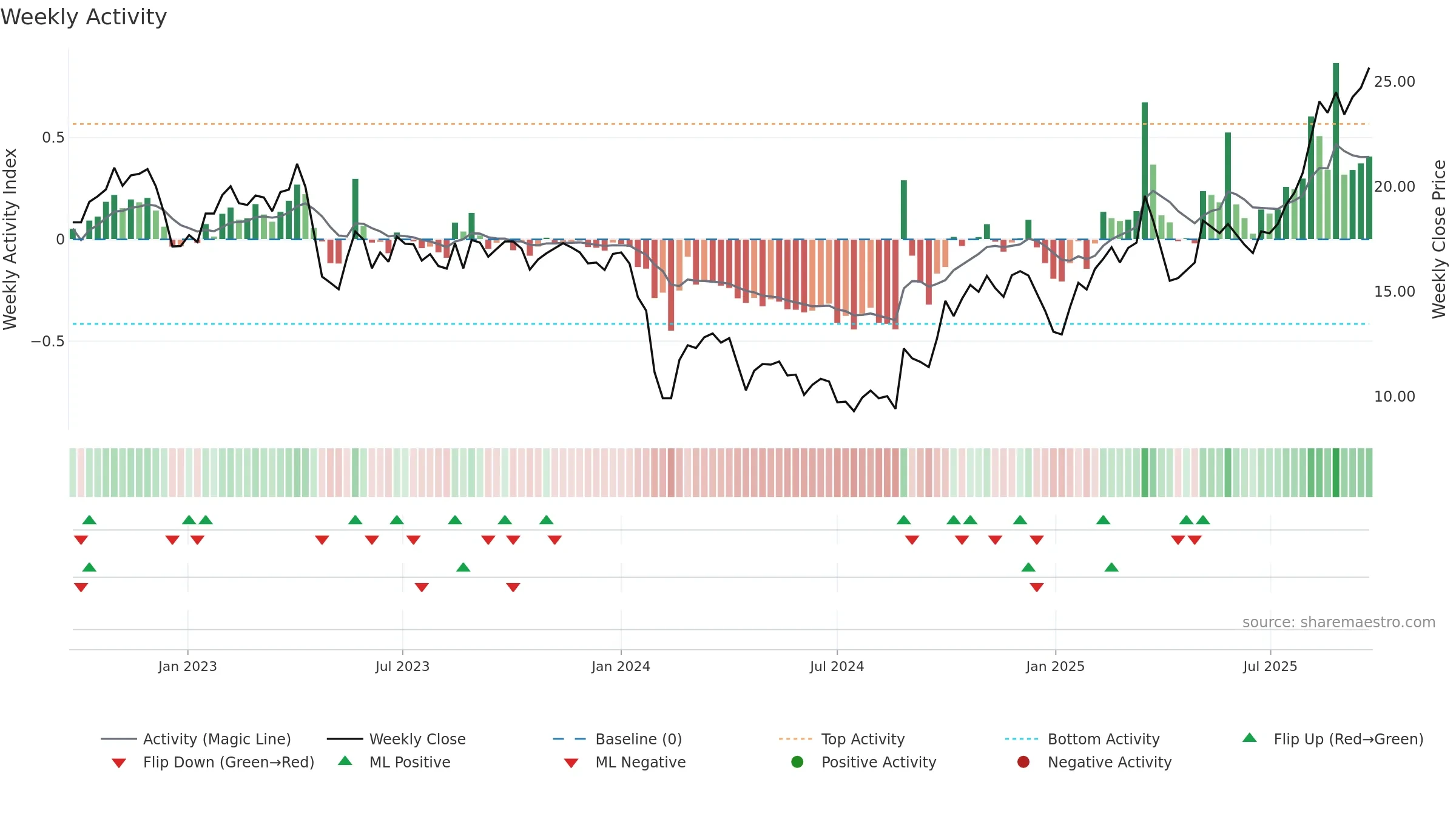Click the Jan 2023 x-axis label

point(187,666)
